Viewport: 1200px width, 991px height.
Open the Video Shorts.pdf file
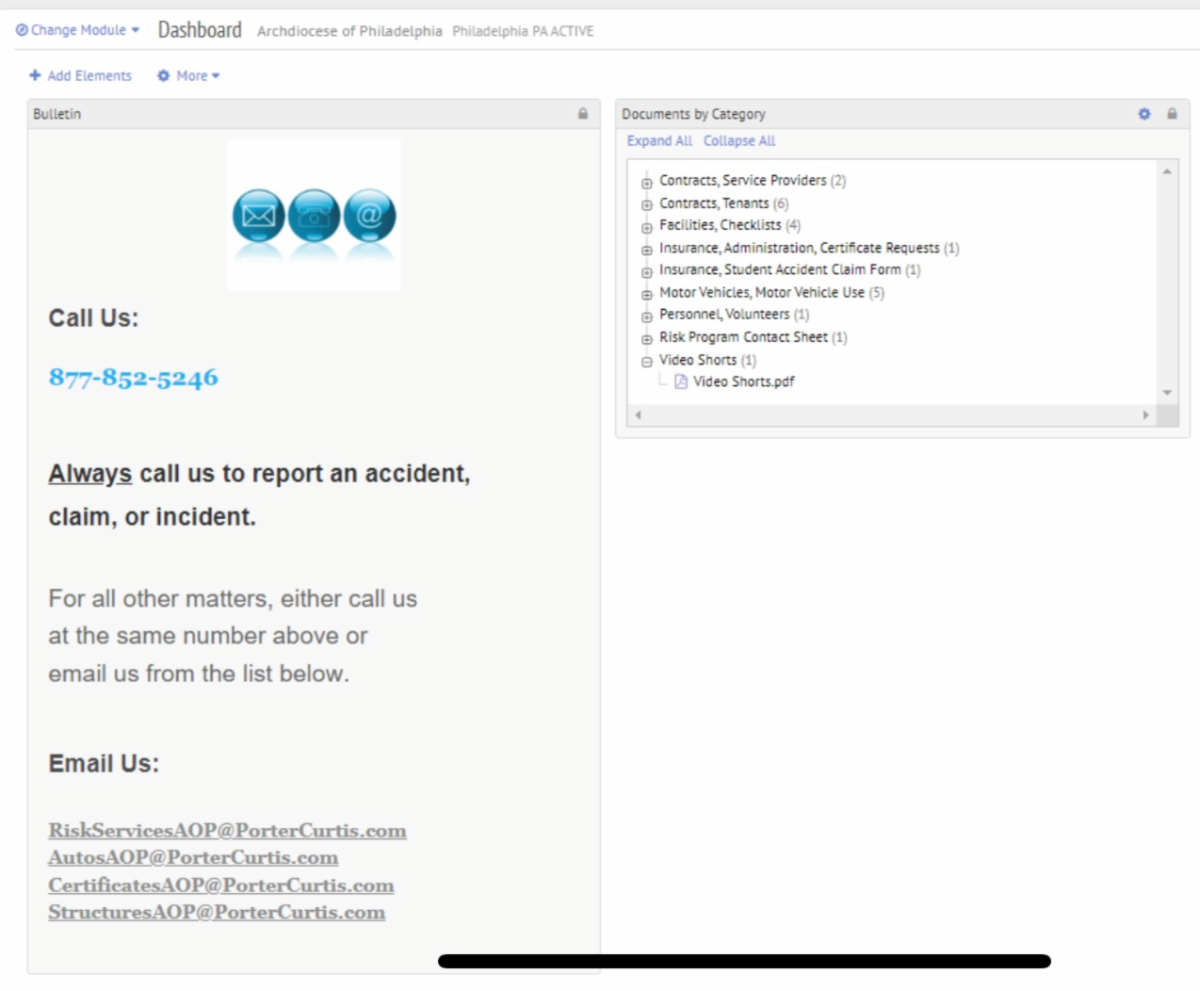(743, 381)
